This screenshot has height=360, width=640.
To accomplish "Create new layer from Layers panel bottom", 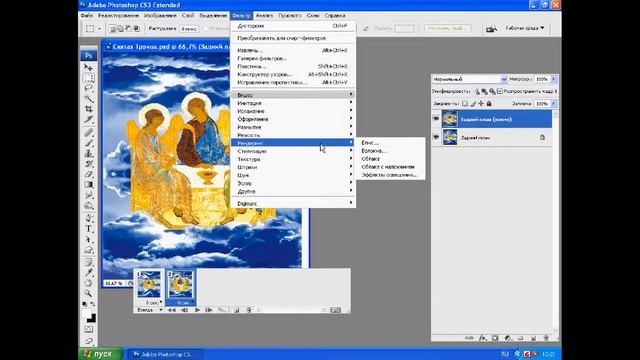I will pyautogui.click(x=533, y=338).
